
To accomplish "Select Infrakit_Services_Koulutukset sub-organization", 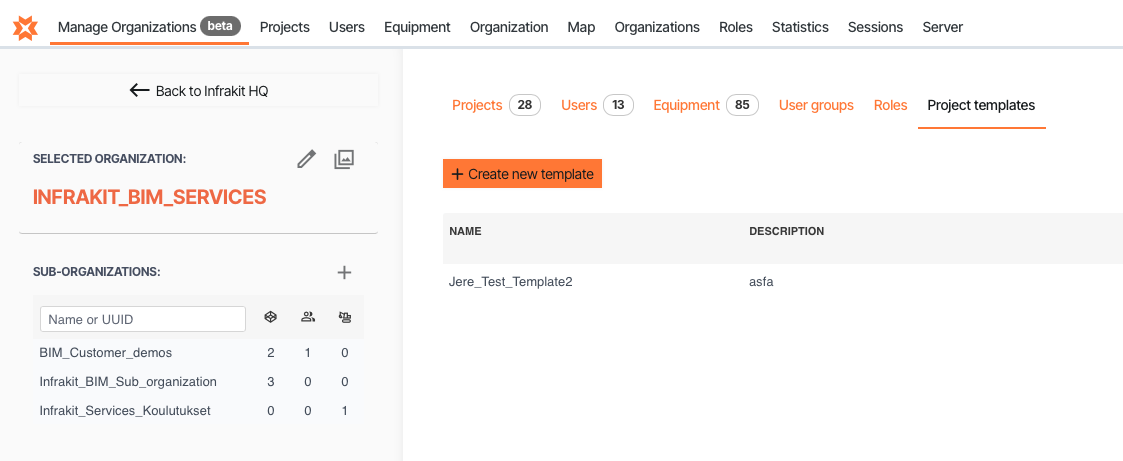I will (x=125, y=411).
